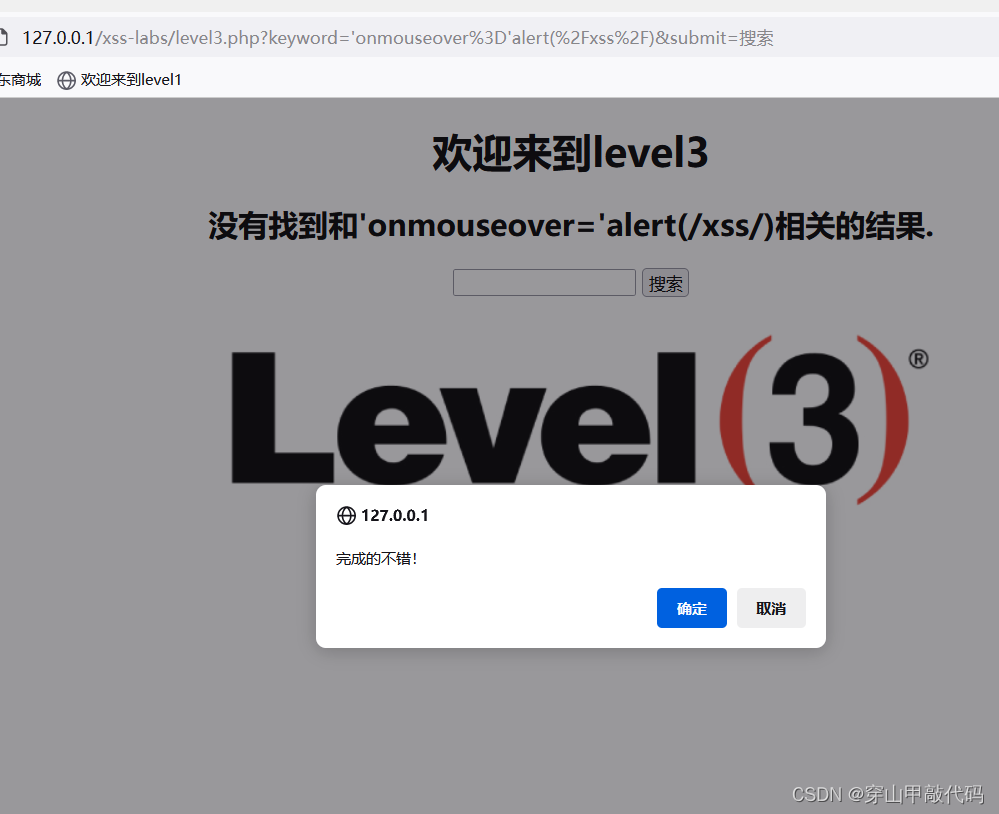Click the address bar URL text
Image resolution: width=999 pixels, height=814 pixels.
coord(398,38)
